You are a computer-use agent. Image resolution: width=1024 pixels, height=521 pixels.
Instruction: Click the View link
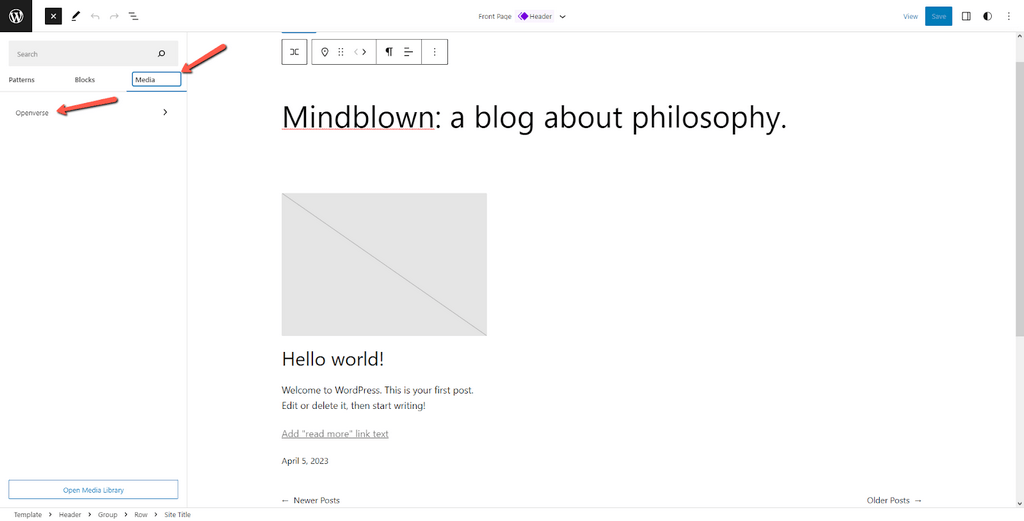[x=910, y=16]
